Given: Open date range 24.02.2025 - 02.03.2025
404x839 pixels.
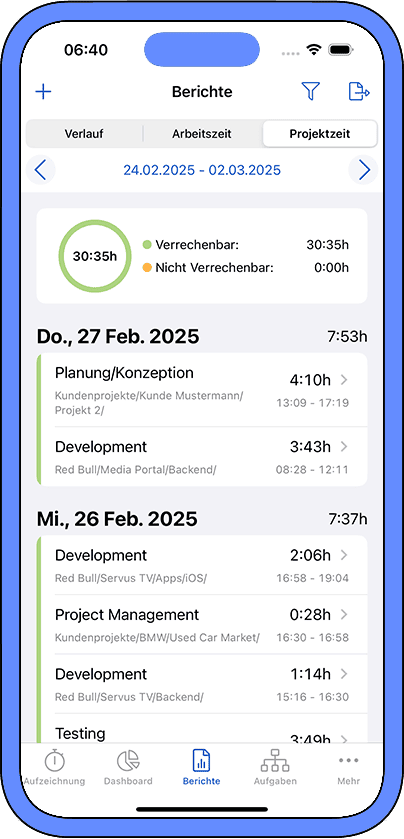Looking at the screenshot, I should [x=202, y=170].
